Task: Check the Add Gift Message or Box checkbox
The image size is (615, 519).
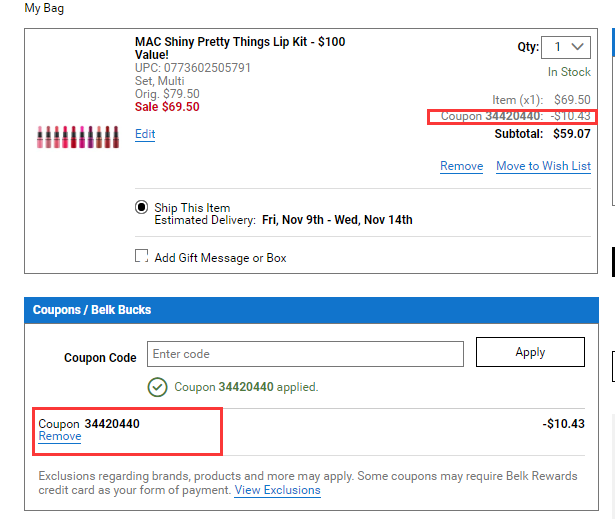Action: [x=142, y=256]
